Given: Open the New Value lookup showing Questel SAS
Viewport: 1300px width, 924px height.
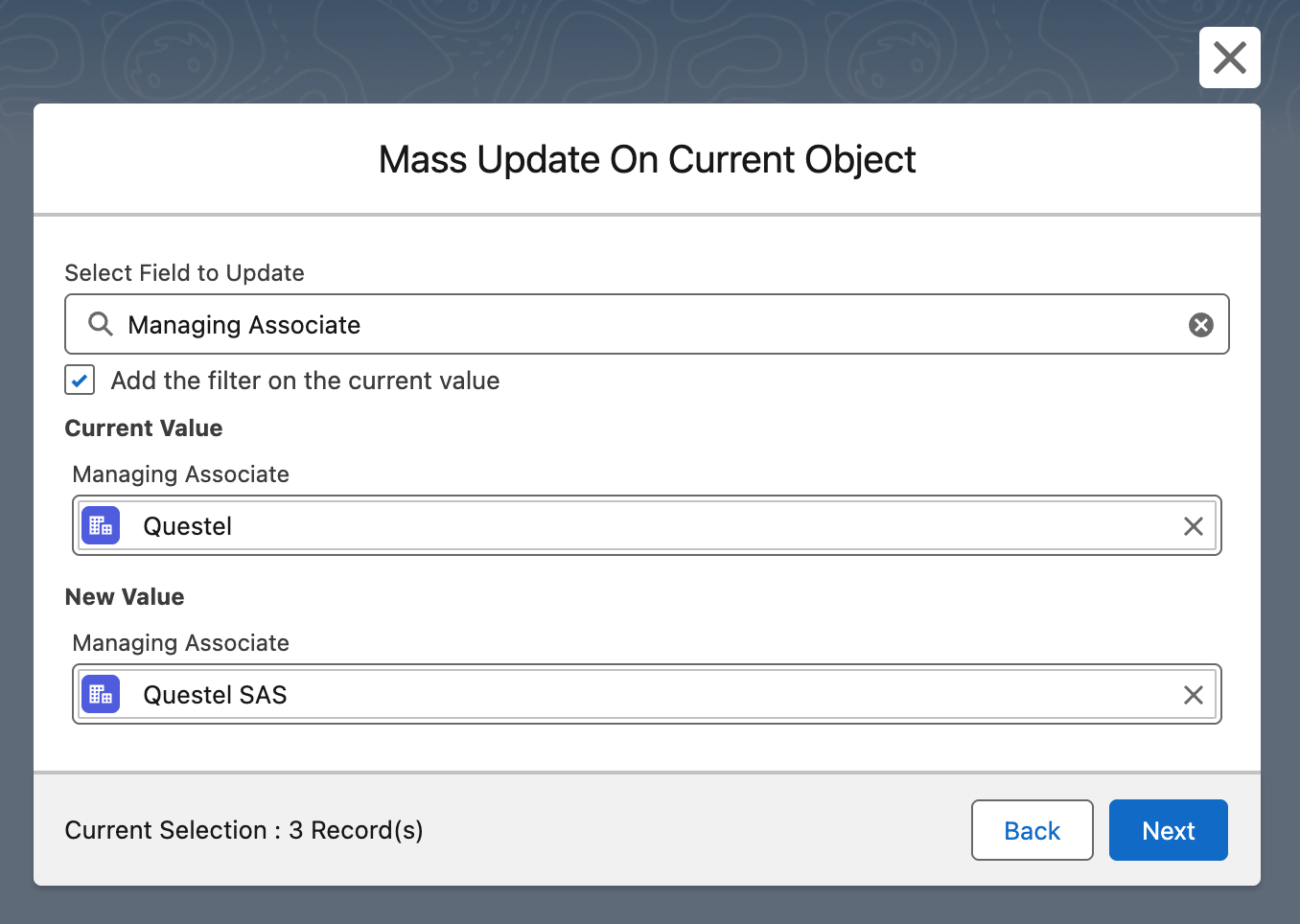Looking at the screenshot, I should click(x=652, y=695).
